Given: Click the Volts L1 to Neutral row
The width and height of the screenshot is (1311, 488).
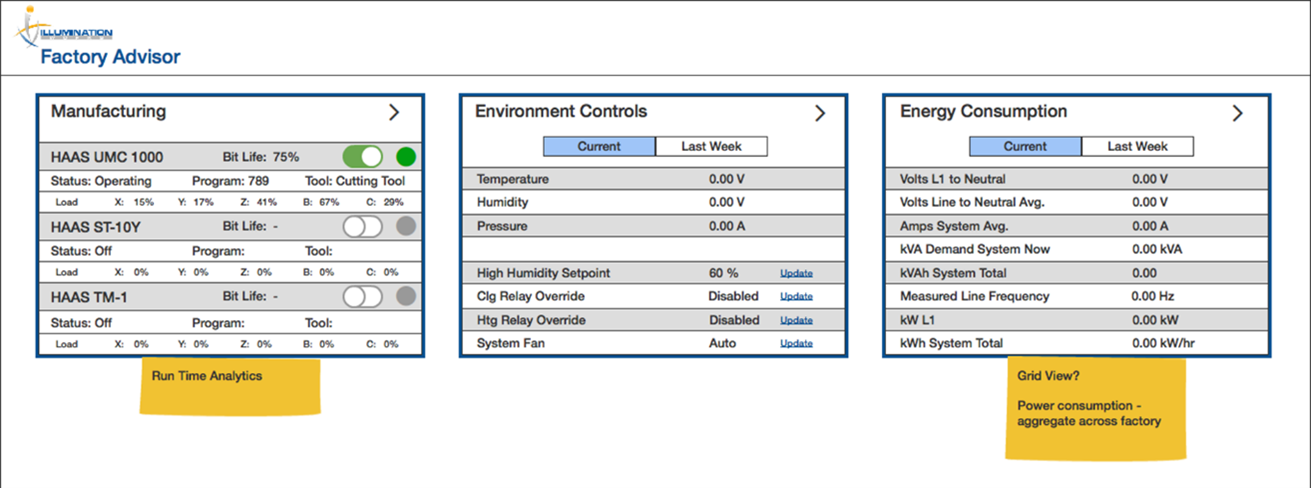Looking at the screenshot, I should pyautogui.click(x=1077, y=179).
